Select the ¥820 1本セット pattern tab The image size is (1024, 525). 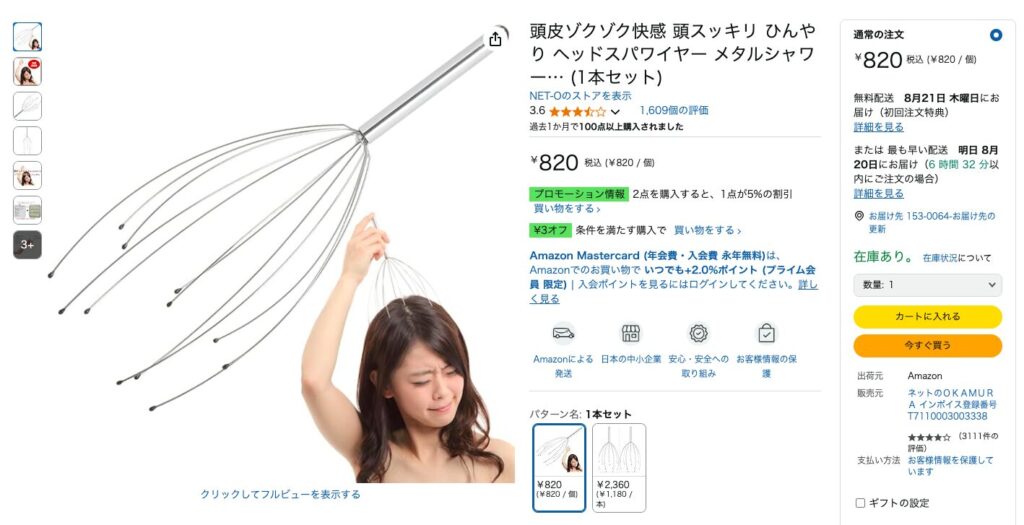(x=559, y=468)
